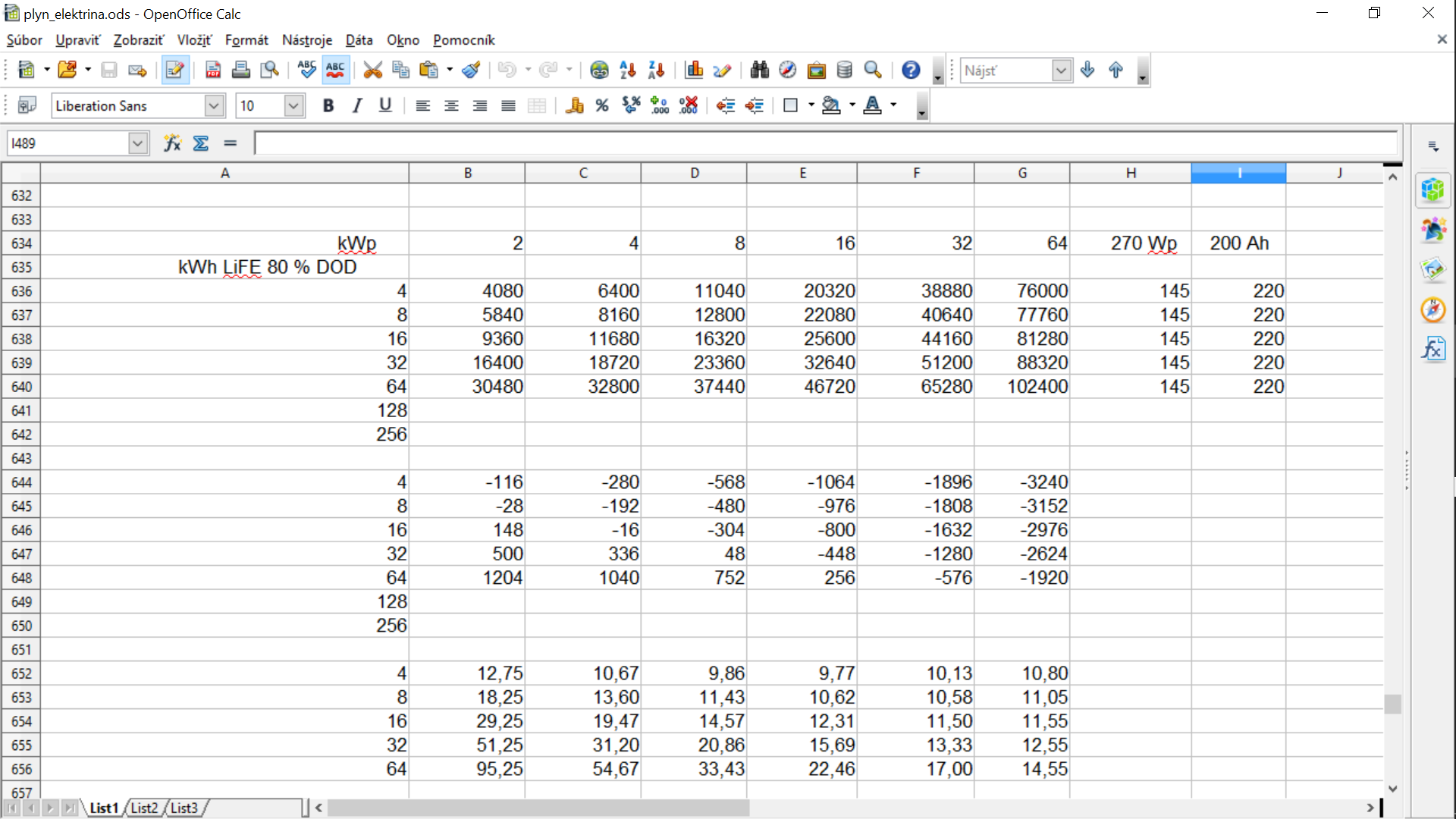This screenshot has height=819, width=1456.
Task: Open sidebar Functions panel icon
Action: coord(1433,350)
